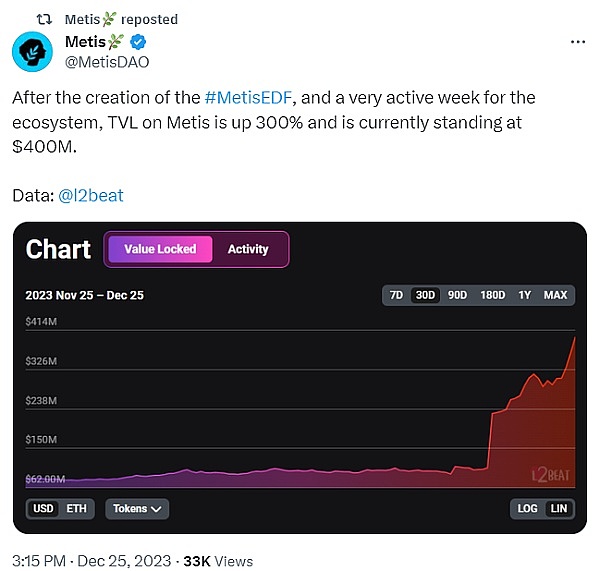Viewport: 600px width, 571px height.
Task: Select the 1Y time range
Action: coord(525,295)
